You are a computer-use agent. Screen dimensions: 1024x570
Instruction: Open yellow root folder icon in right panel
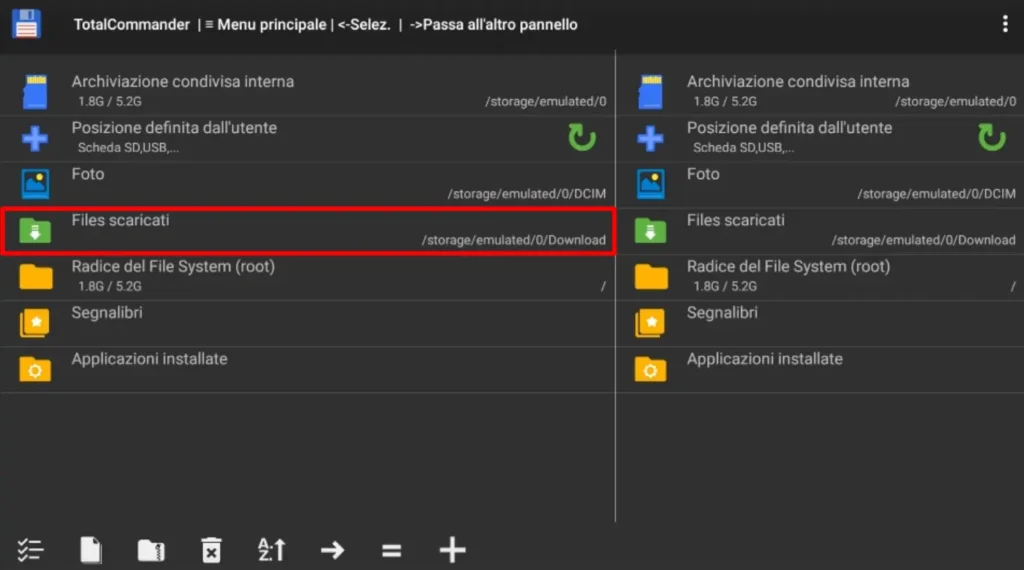pyautogui.click(x=650, y=276)
